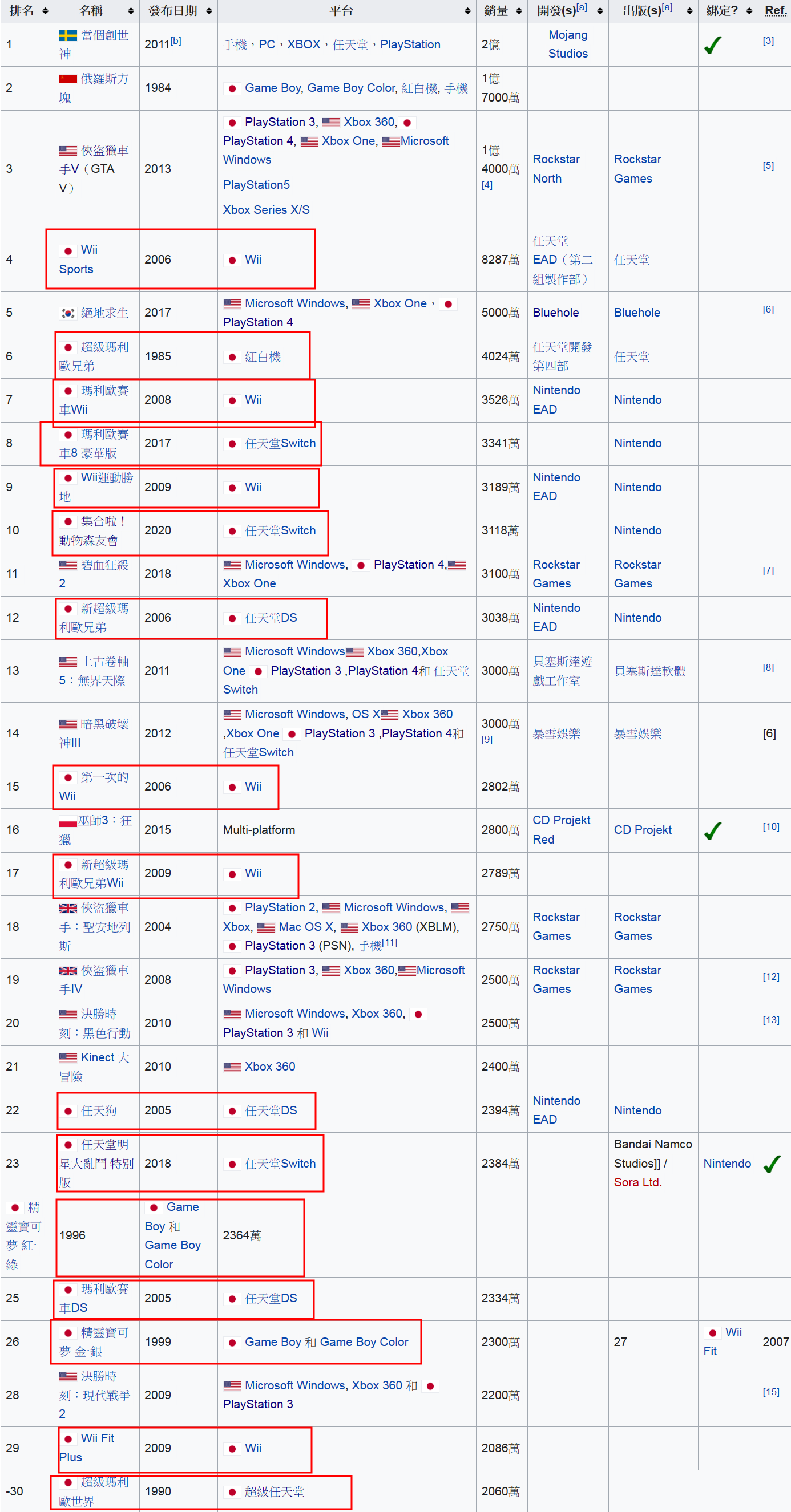The image size is (791, 1512).
Task: Click the South Korea flag beside 絕地求生
Action: tap(68, 314)
